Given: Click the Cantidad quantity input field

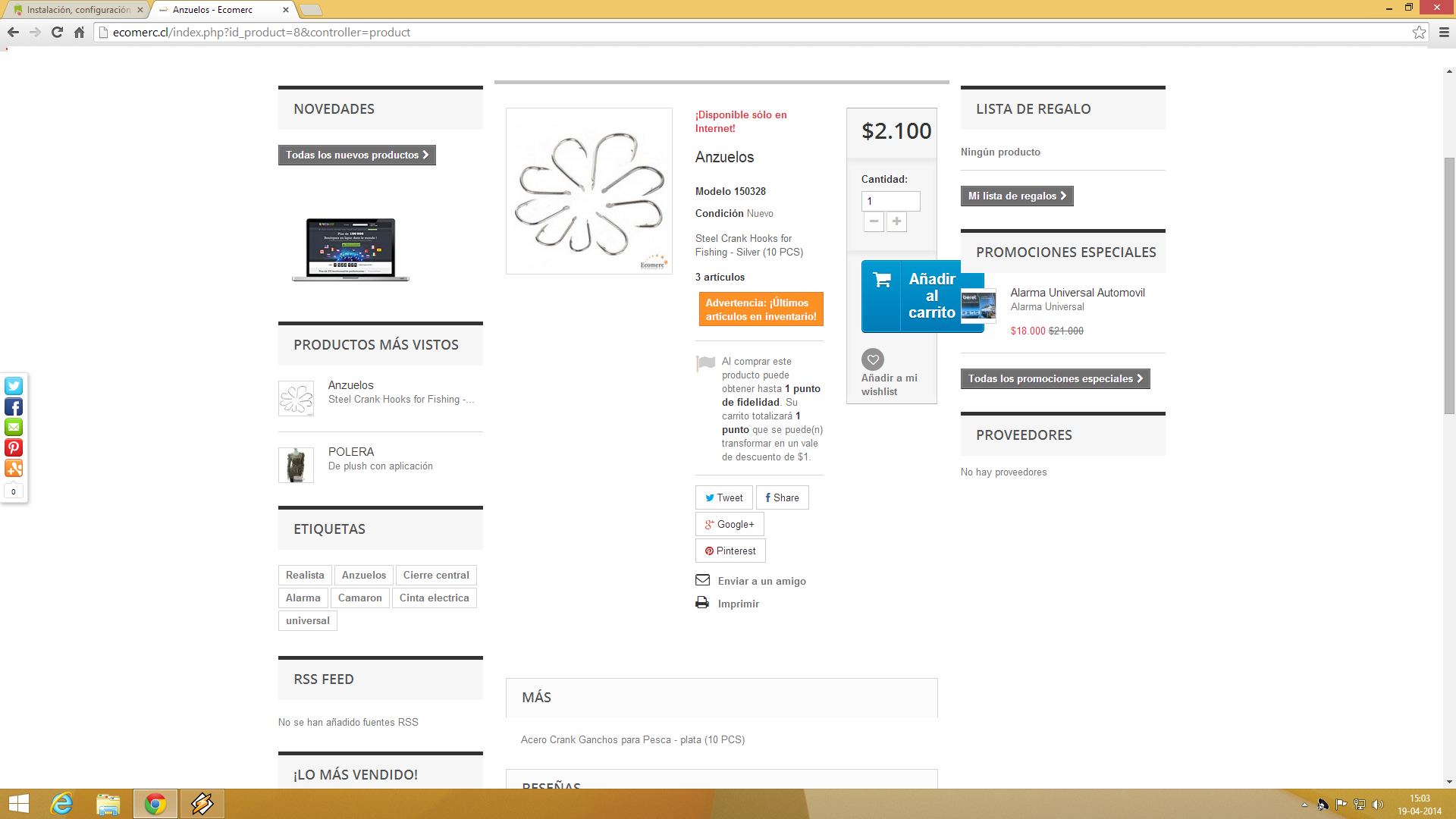Looking at the screenshot, I should point(890,201).
